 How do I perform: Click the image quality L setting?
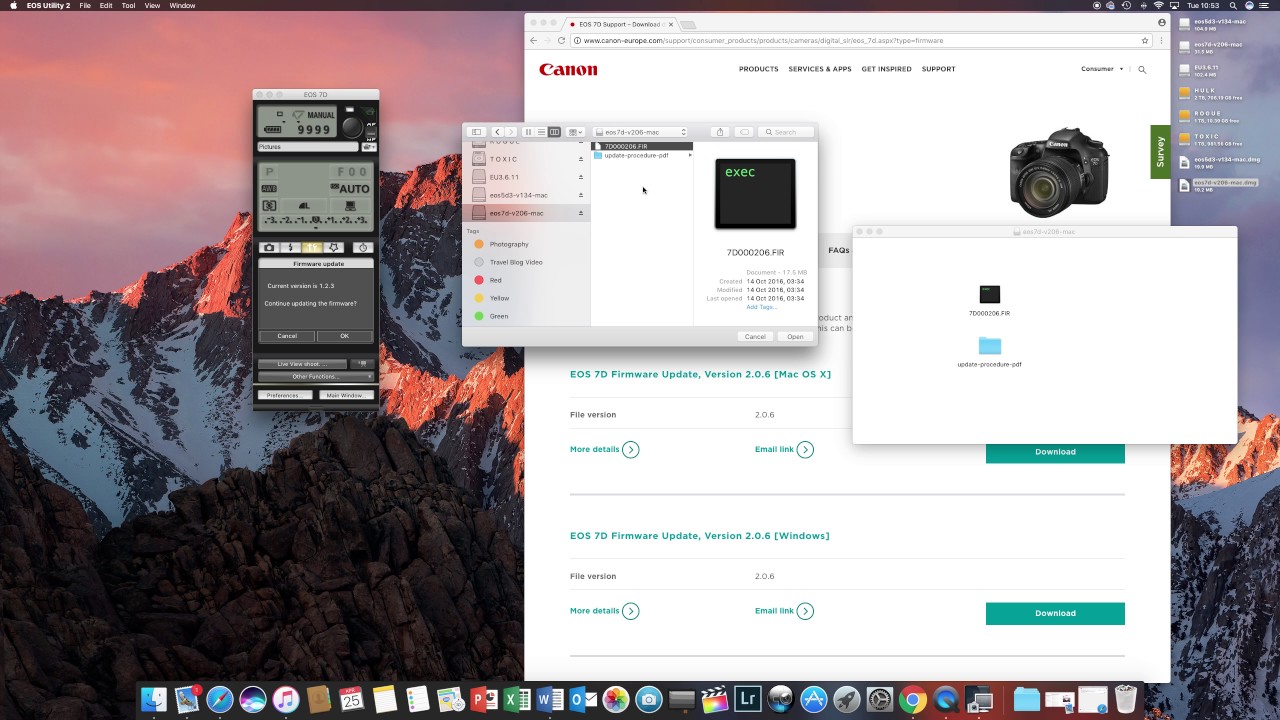[304, 205]
